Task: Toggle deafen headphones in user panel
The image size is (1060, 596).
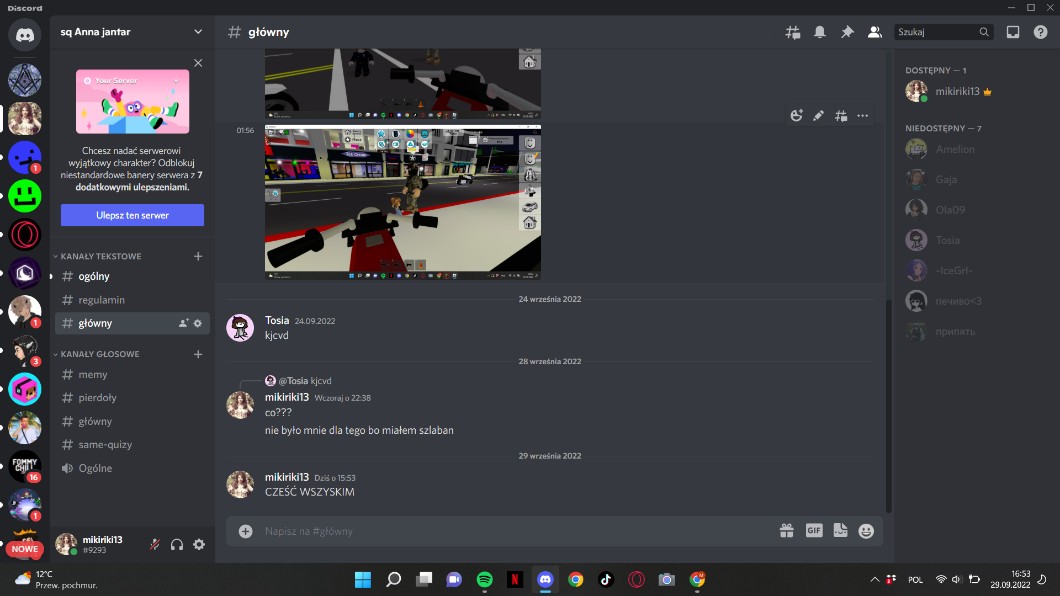Action: click(177, 544)
